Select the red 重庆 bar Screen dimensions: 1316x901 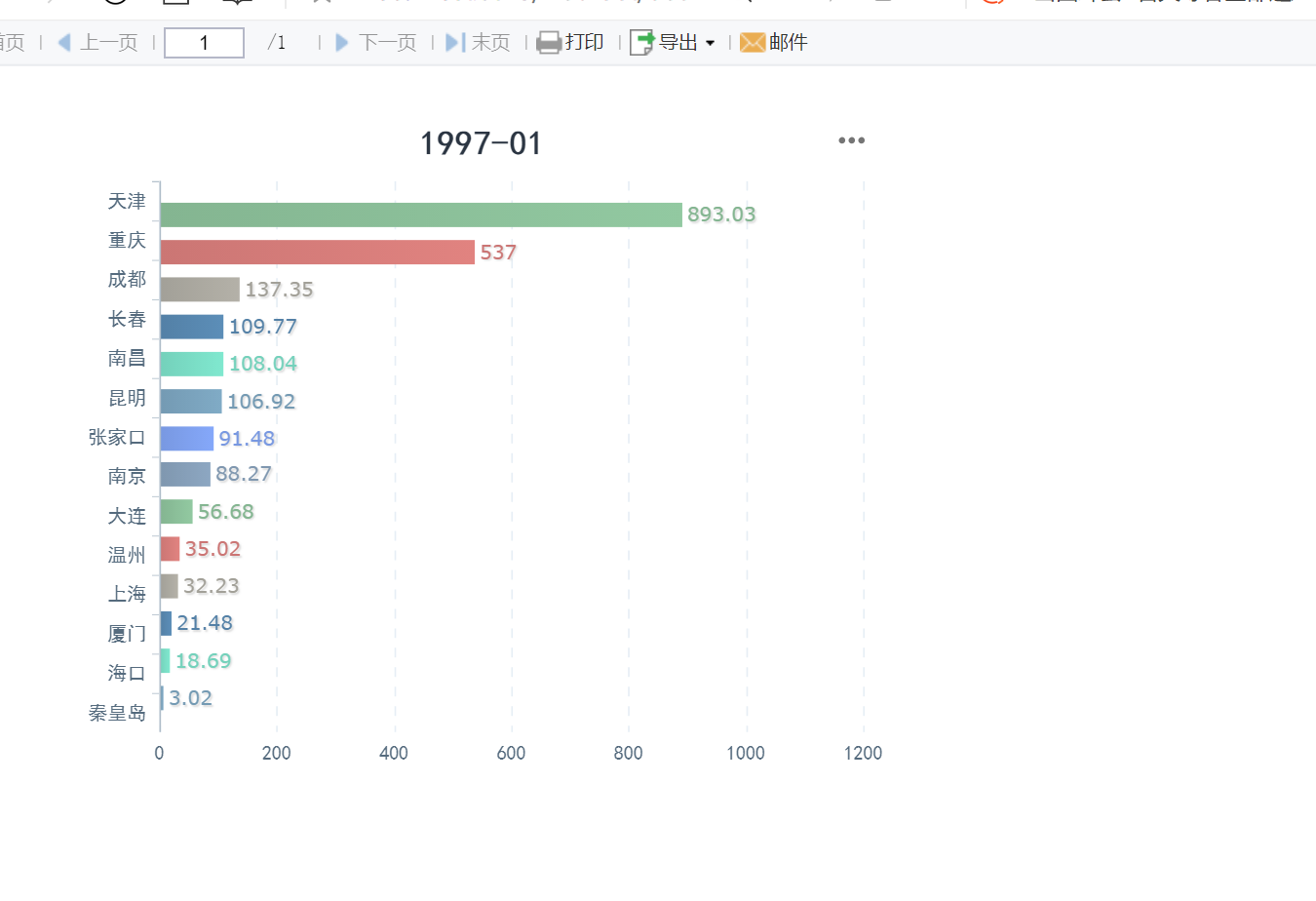click(318, 252)
